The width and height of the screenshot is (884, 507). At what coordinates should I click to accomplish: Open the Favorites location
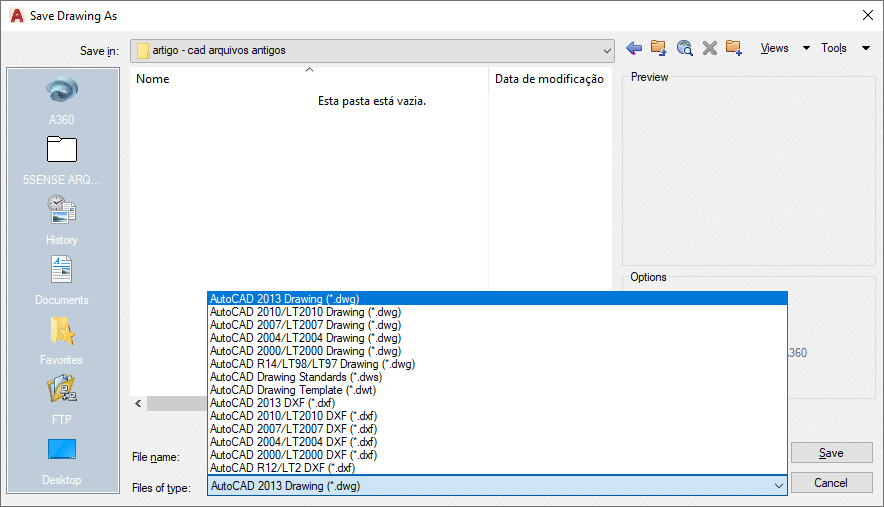(61, 341)
